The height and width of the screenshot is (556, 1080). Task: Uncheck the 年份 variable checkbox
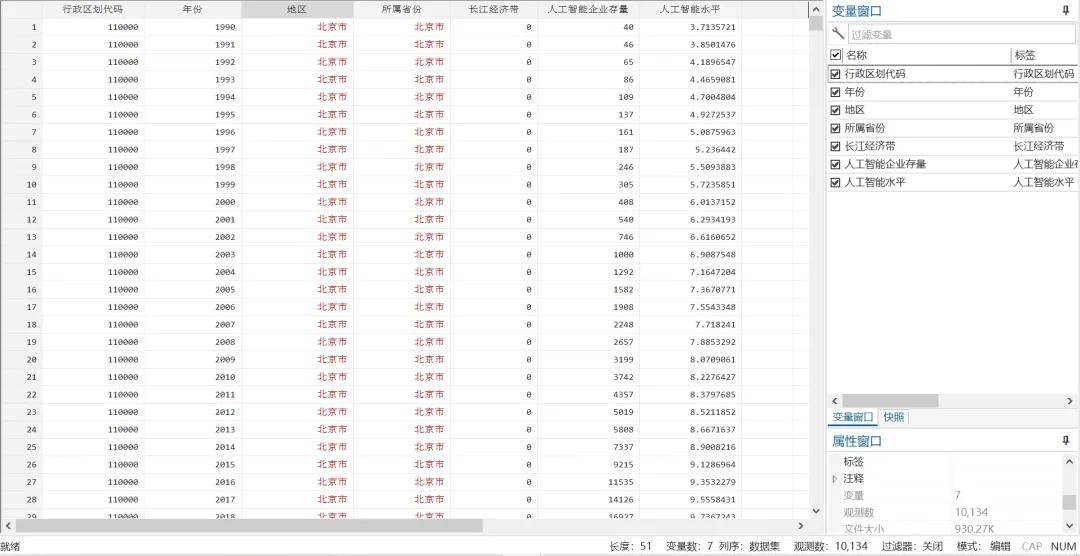pos(835,92)
